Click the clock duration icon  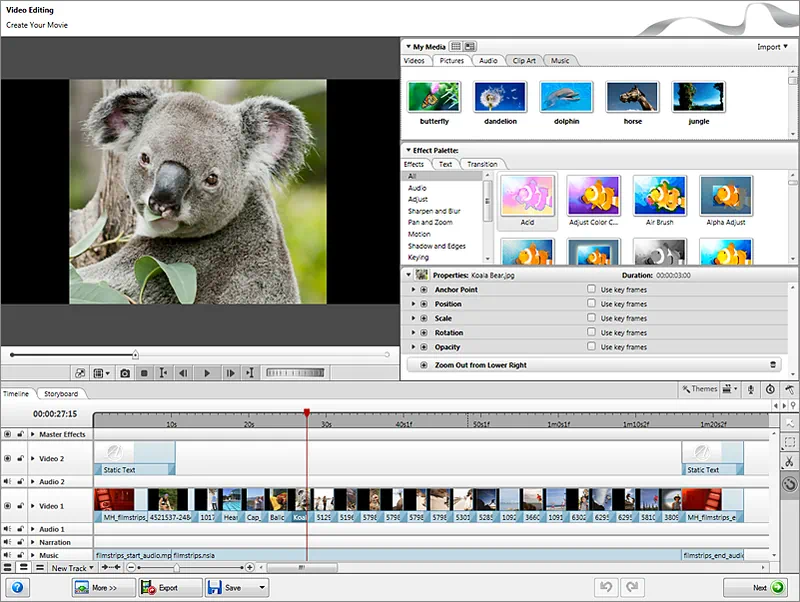point(770,389)
